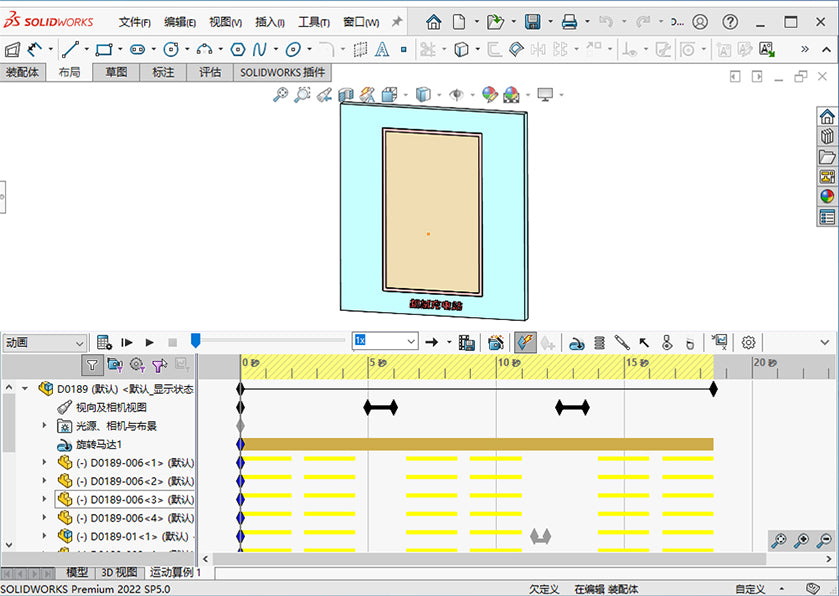This screenshot has height=596, width=839.
Task: Add a Contact in motion study
Action: coord(667,343)
